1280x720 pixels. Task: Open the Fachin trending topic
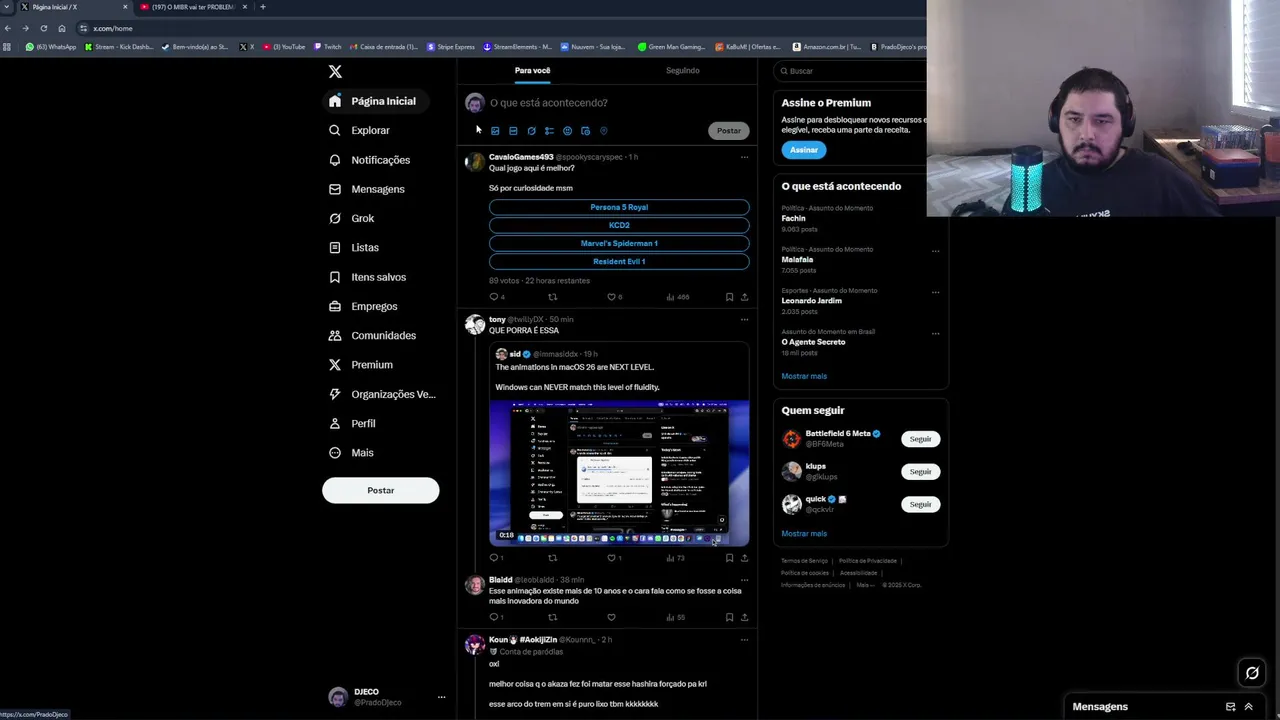[793, 218]
